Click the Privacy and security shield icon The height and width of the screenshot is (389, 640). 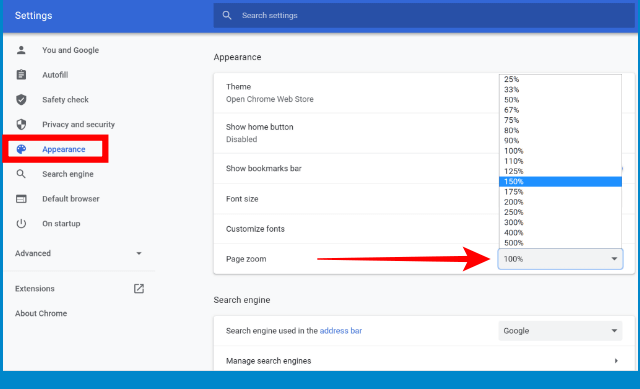pos(21,124)
